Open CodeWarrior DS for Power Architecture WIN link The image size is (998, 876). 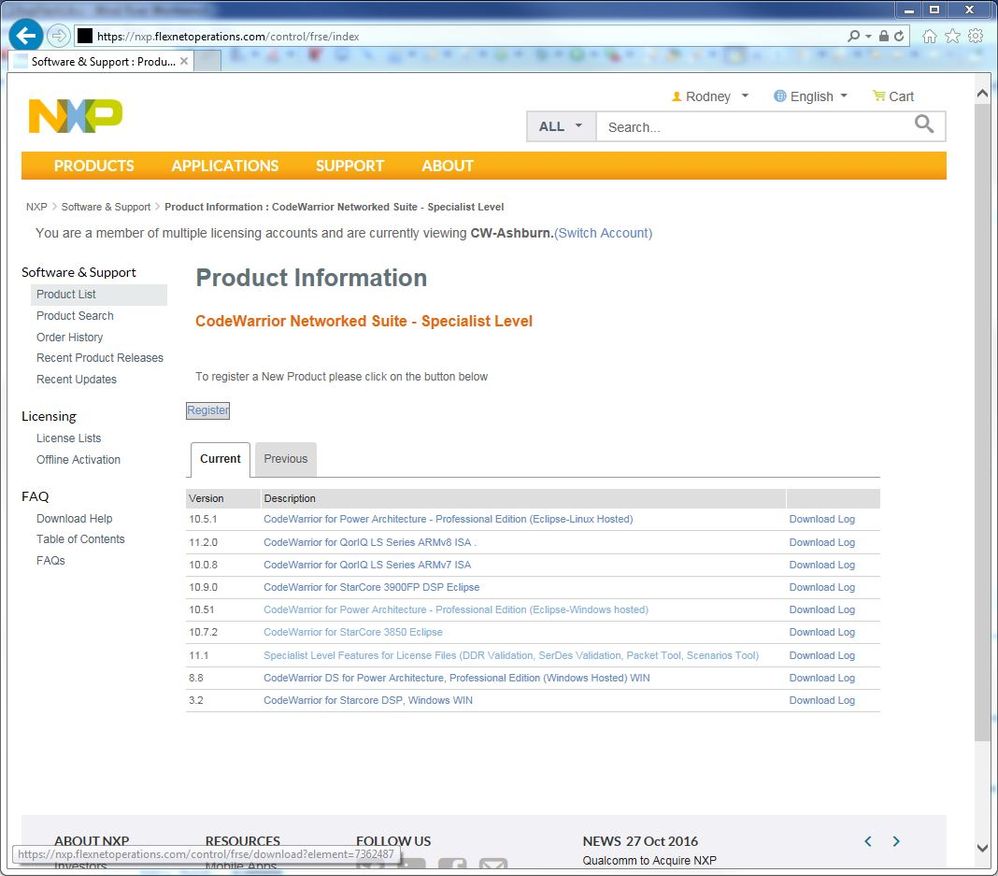tap(456, 678)
